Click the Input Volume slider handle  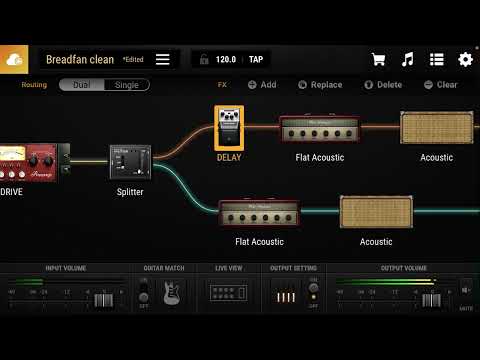pyautogui.click(x=103, y=300)
